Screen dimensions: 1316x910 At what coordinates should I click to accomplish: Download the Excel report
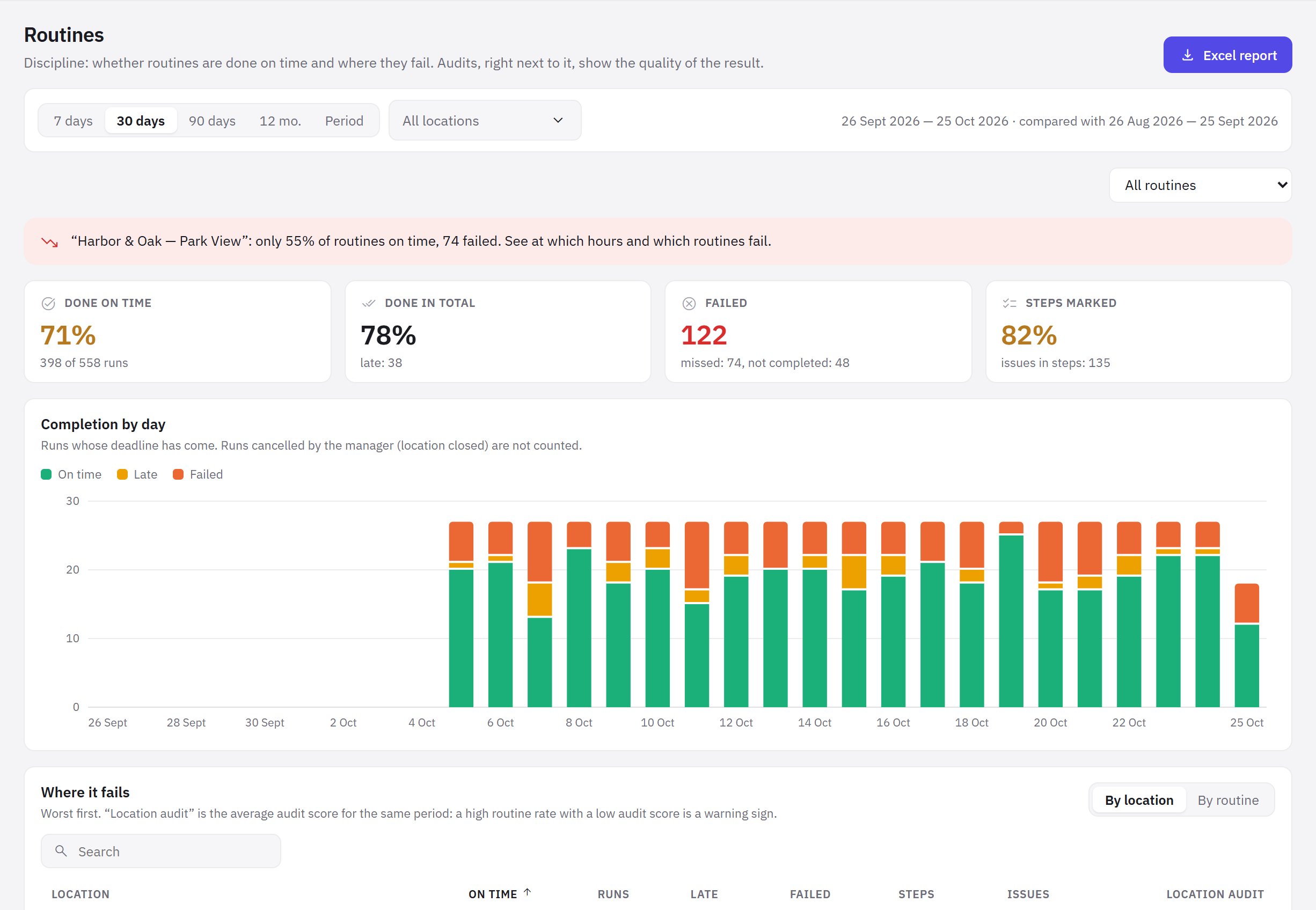[1227, 55]
